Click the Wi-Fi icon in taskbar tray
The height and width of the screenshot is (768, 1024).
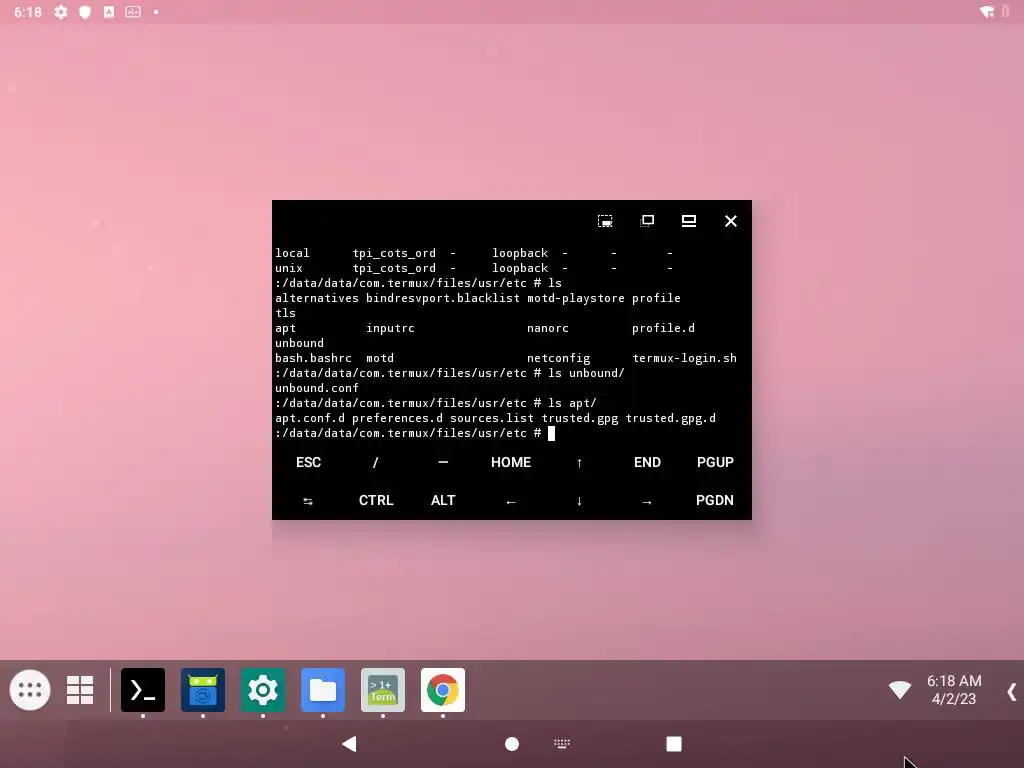[900, 689]
